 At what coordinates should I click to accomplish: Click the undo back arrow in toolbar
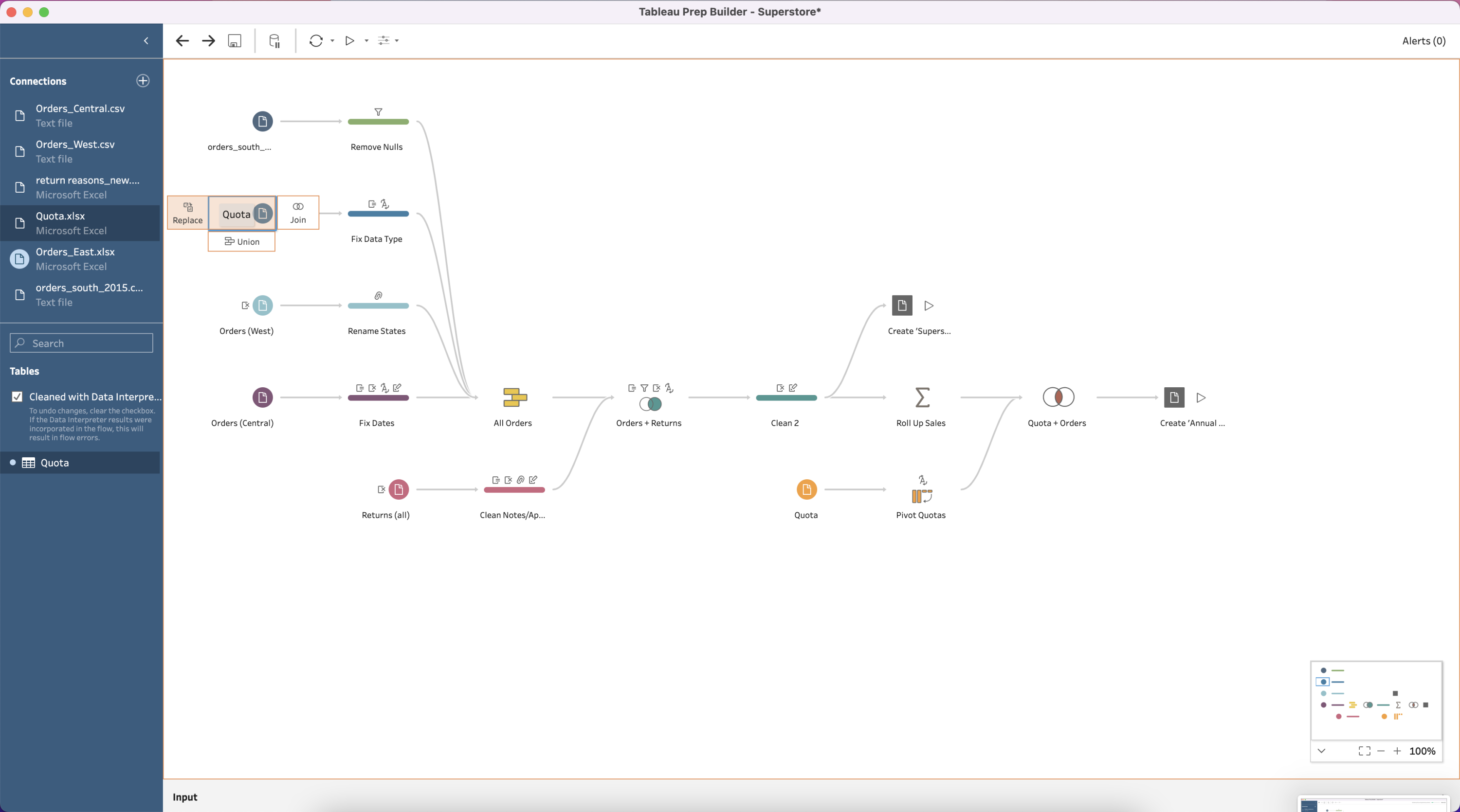182,41
